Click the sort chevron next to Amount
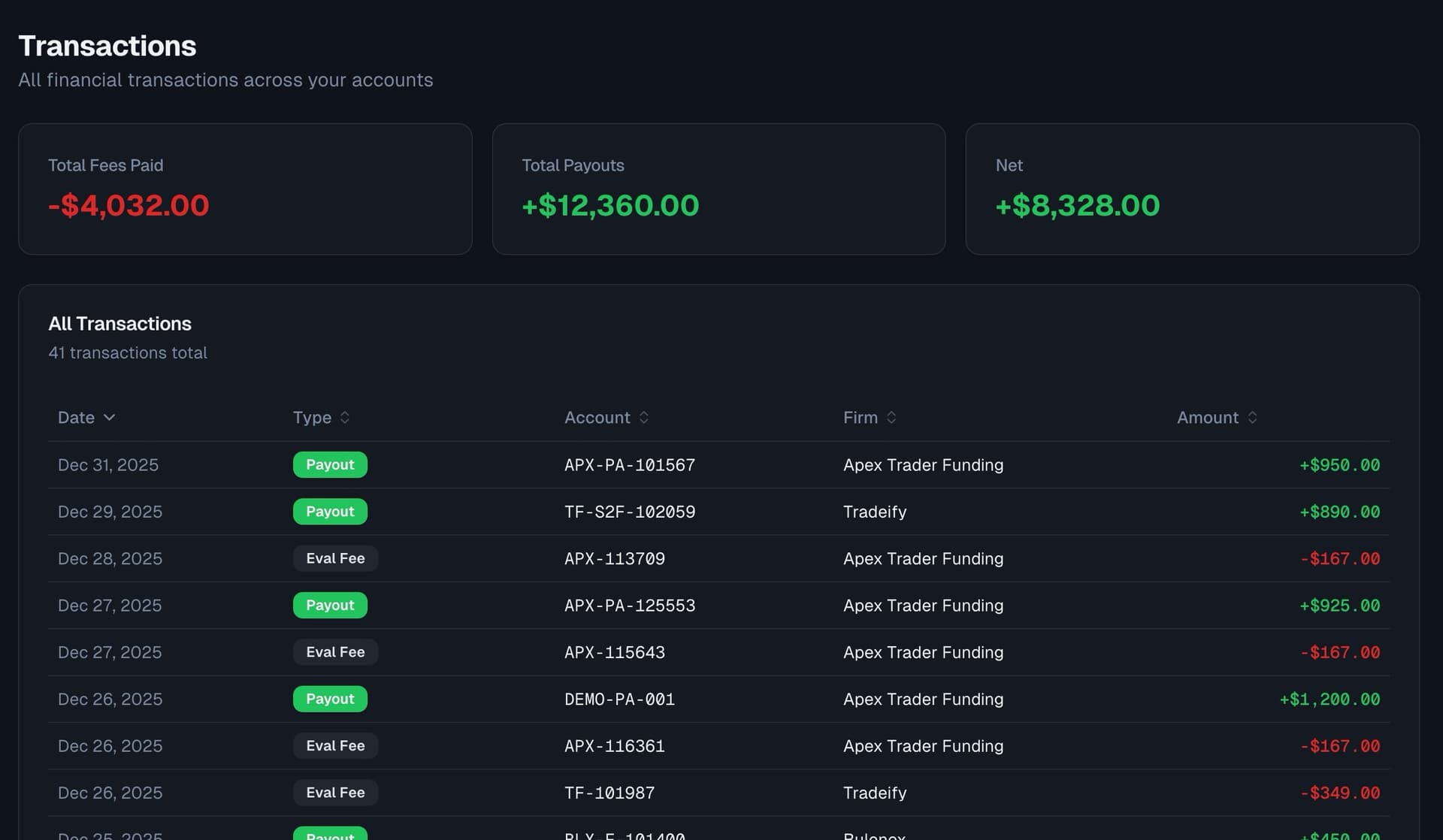 (x=1252, y=417)
